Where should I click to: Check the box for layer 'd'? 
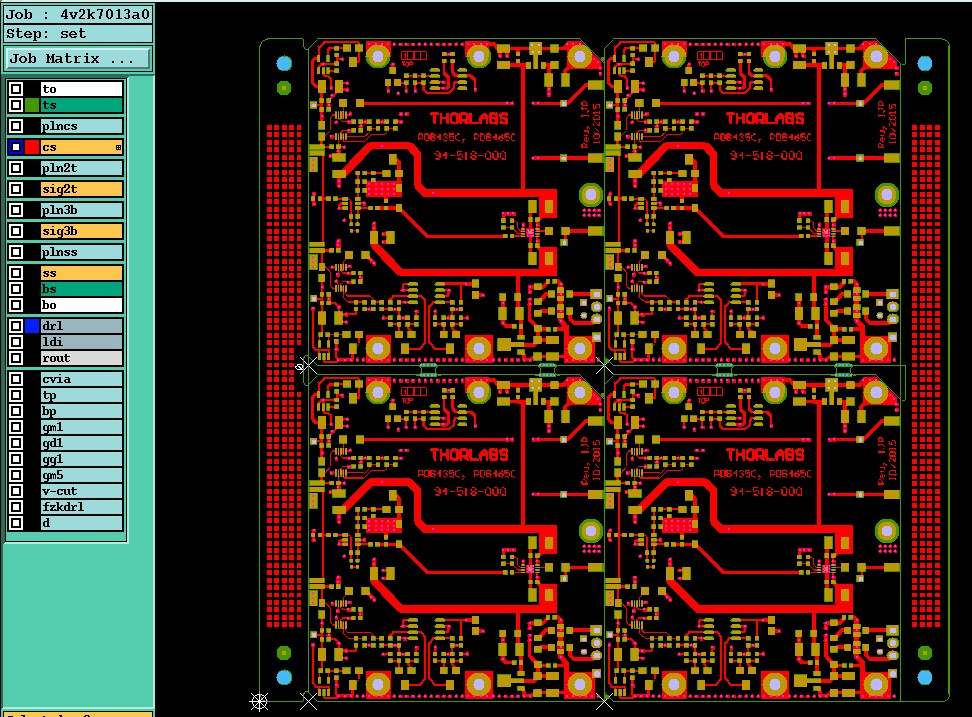[16, 523]
